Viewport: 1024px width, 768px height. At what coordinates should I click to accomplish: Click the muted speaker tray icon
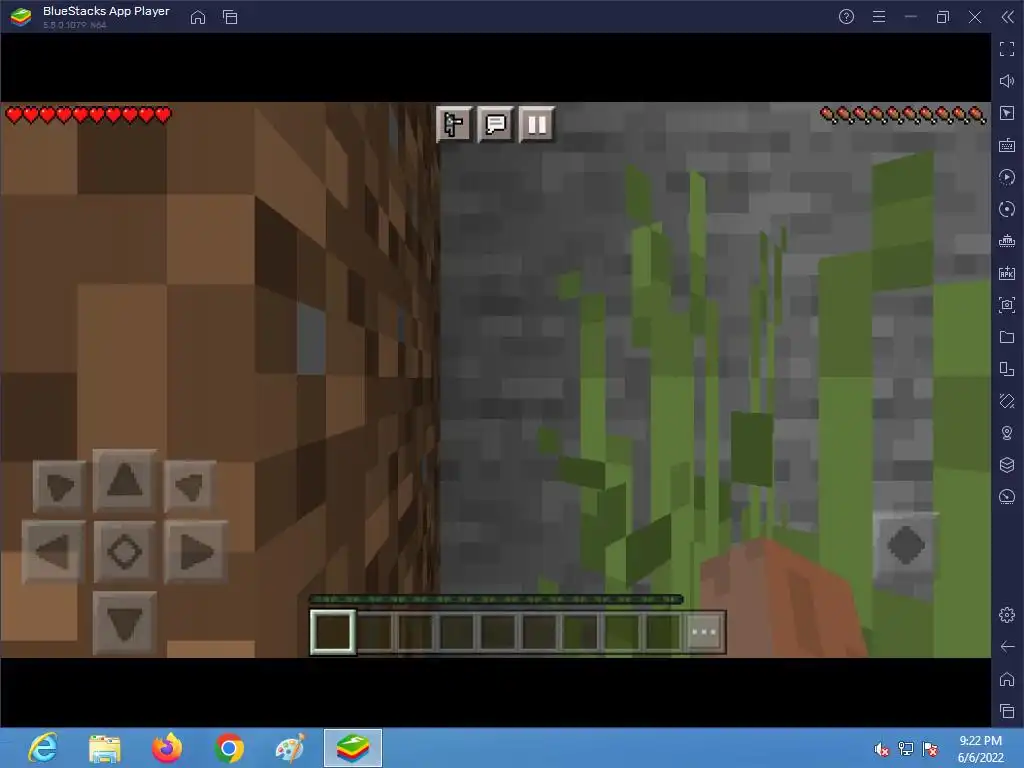pyautogui.click(x=881, y=749)
